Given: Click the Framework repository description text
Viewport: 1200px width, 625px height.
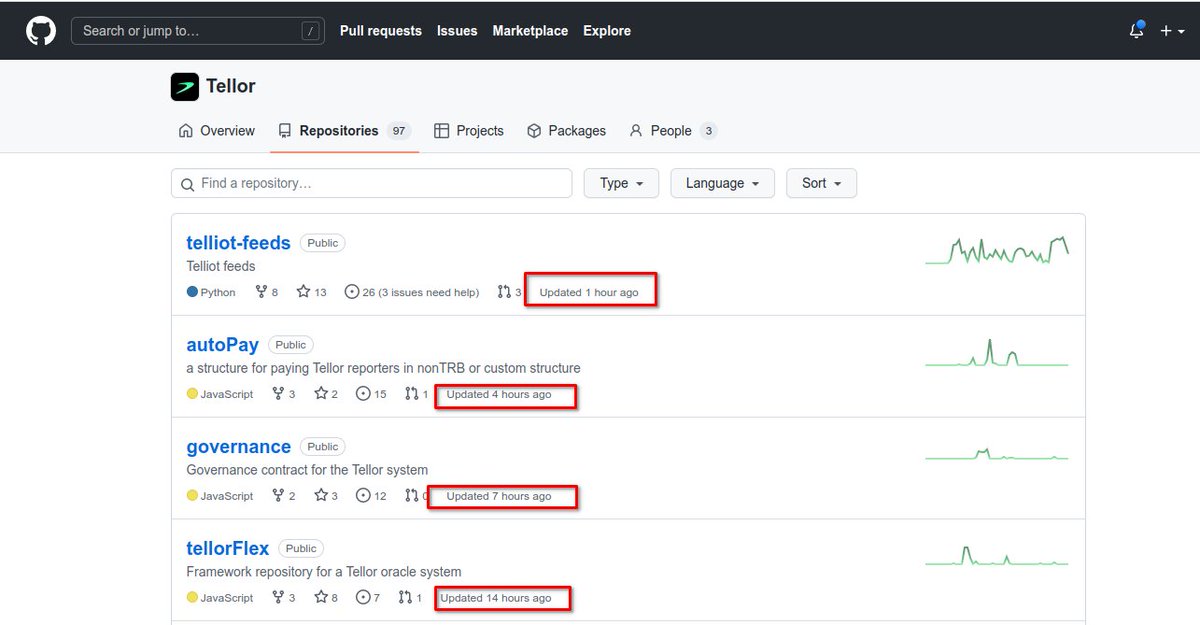Looking at the screenshot, I should point(324,572).
